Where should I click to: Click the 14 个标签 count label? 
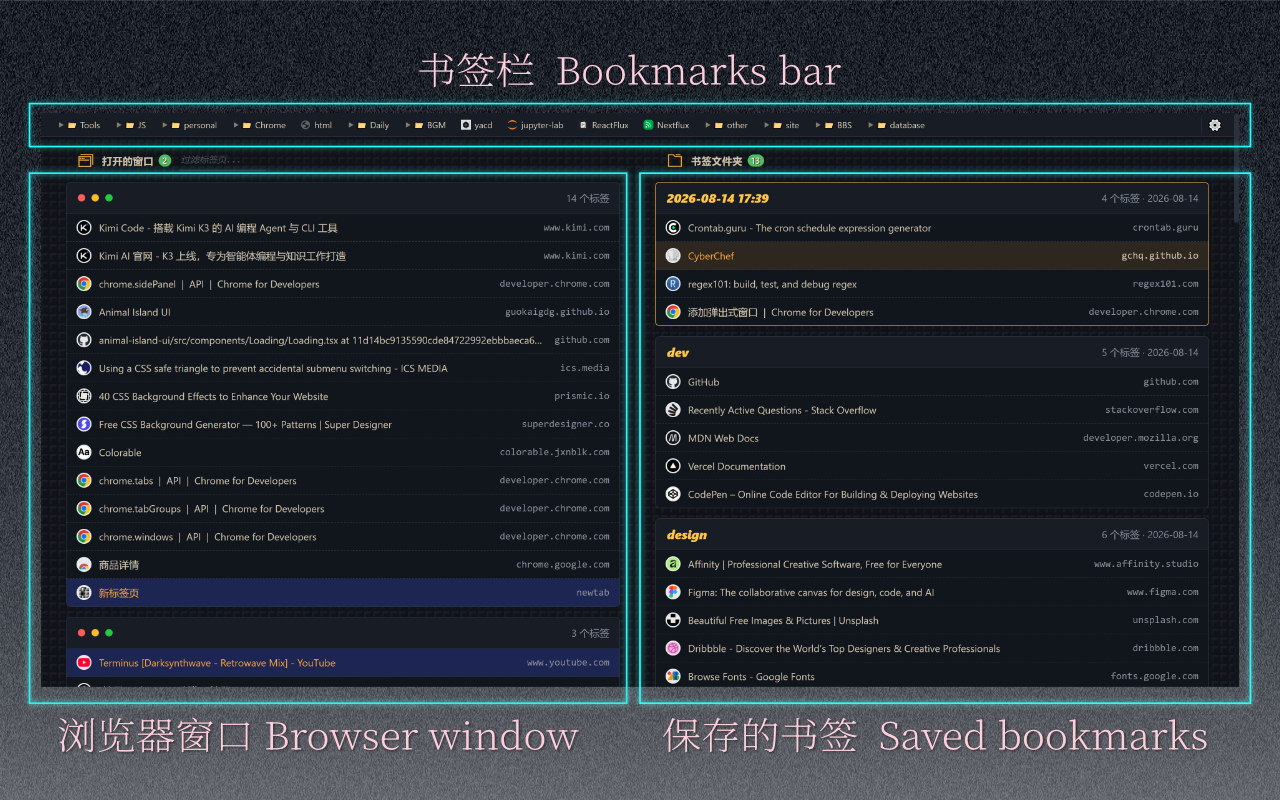tap(588, 198)
